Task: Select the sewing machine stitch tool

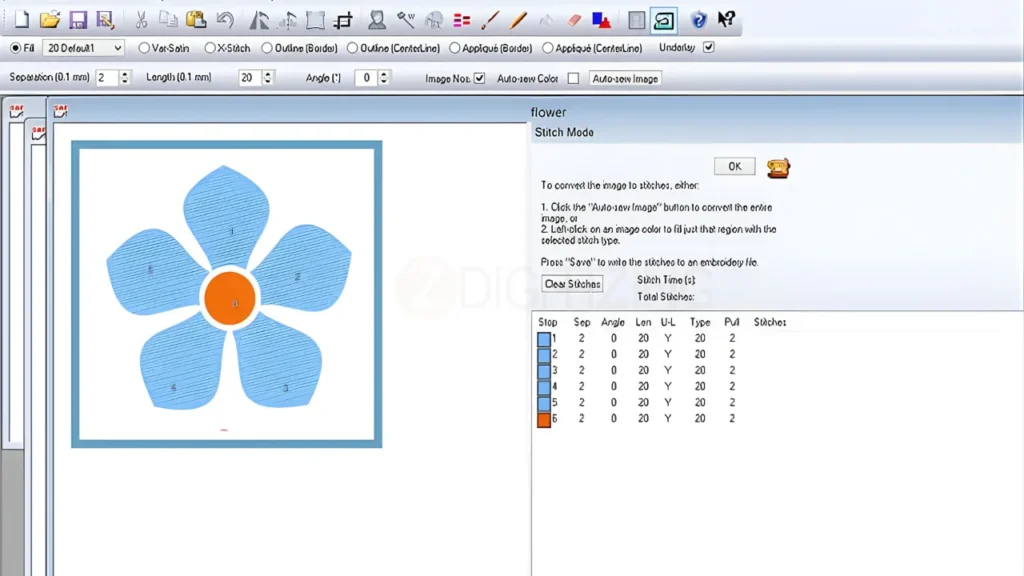Action: [x=666, y=20]
